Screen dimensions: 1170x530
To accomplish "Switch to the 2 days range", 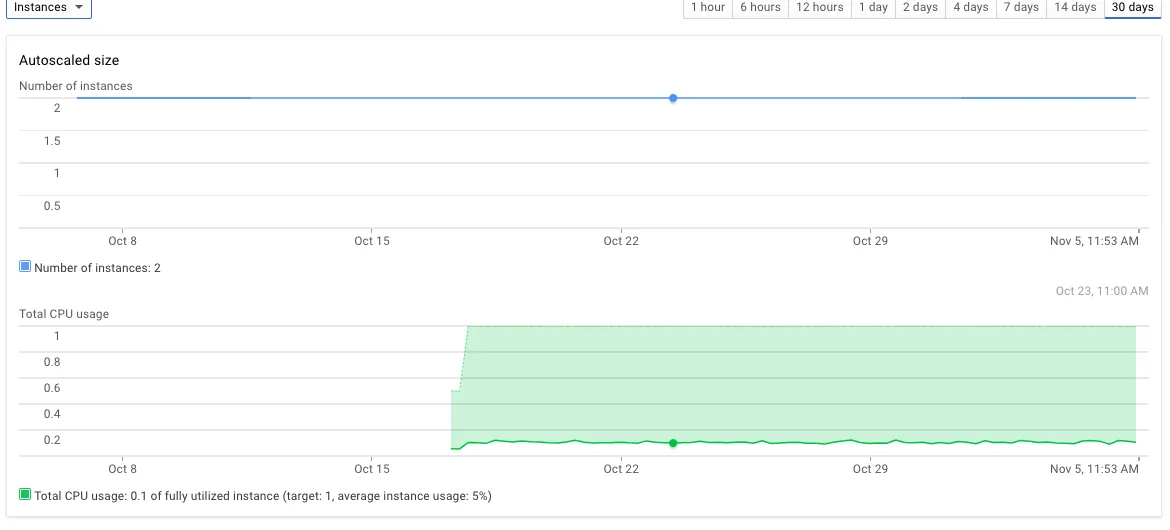I will coord(919,7).
